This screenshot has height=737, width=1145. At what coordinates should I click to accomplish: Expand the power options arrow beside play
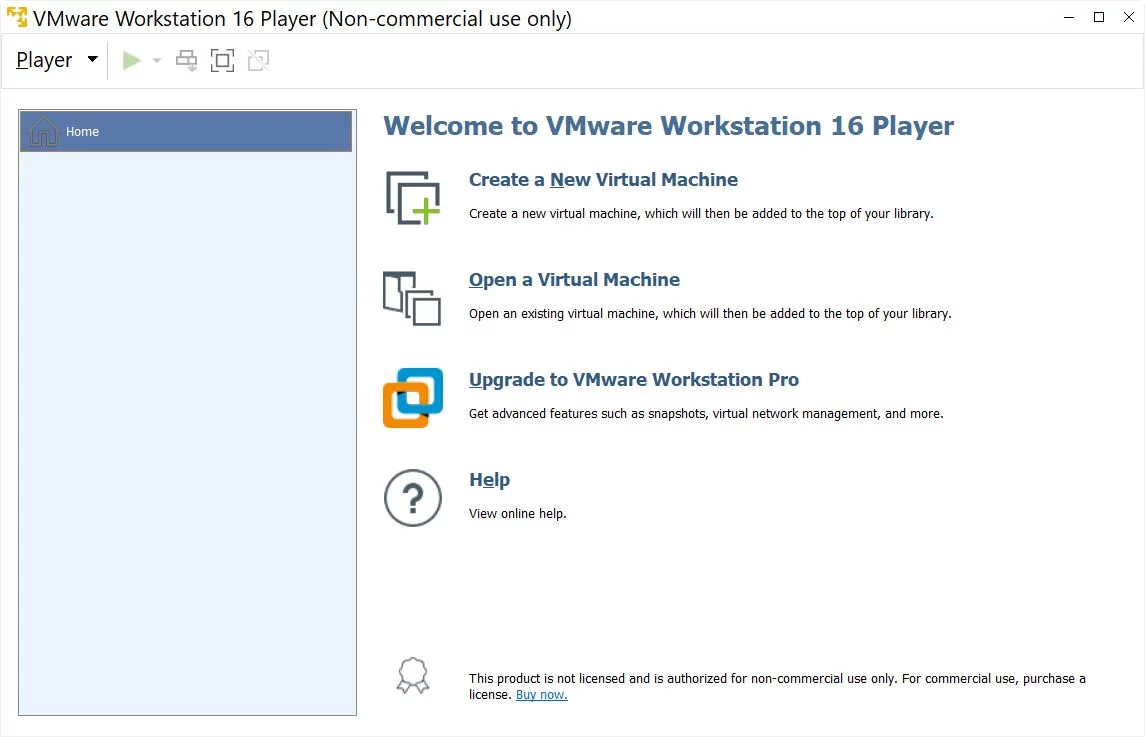point(156,61)
